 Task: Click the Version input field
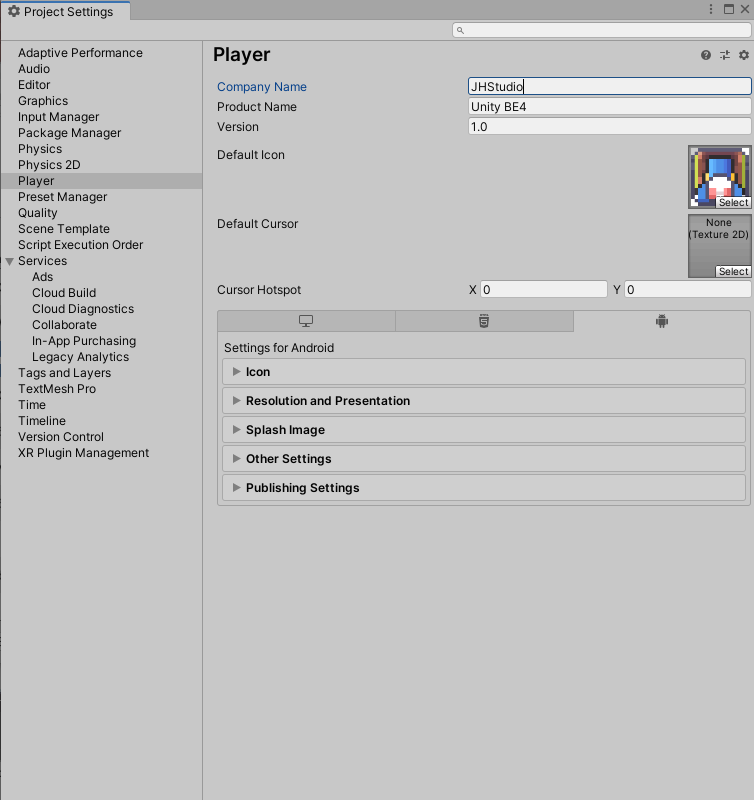click(610, 127)
